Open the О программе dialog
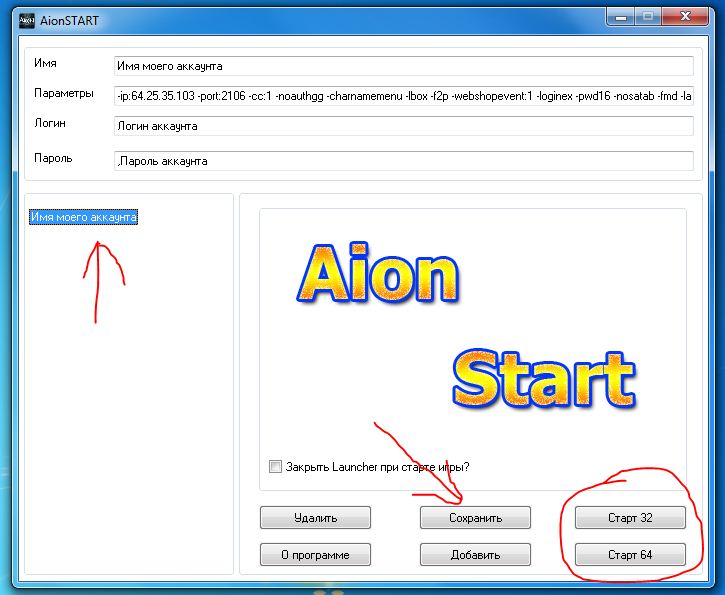This screenshot has width=725, height=595. 315,554
